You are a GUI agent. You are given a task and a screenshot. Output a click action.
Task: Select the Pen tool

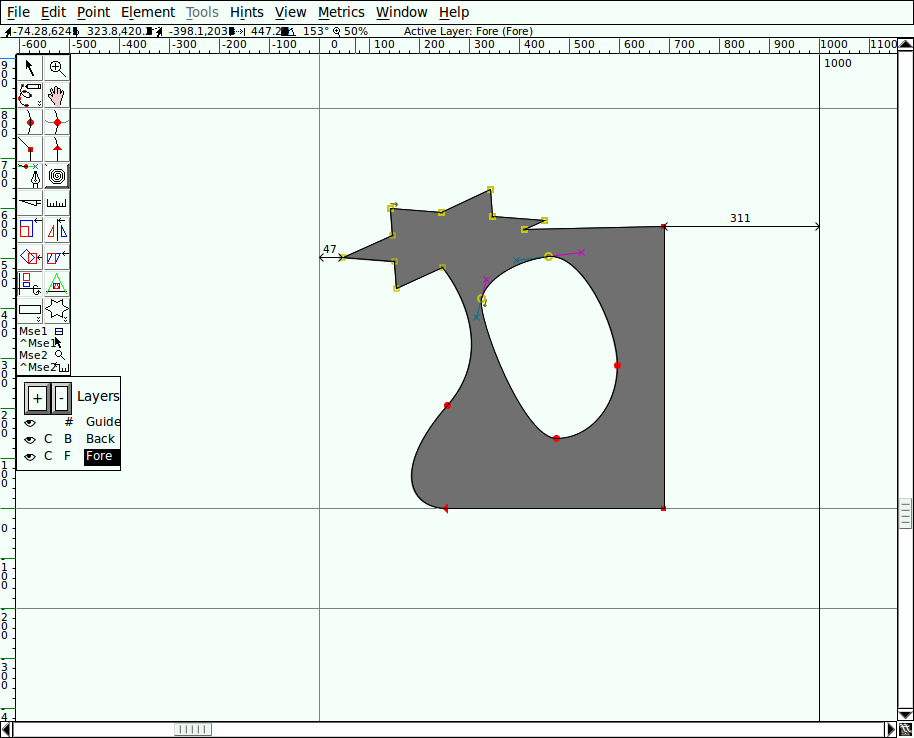[30, 176]
